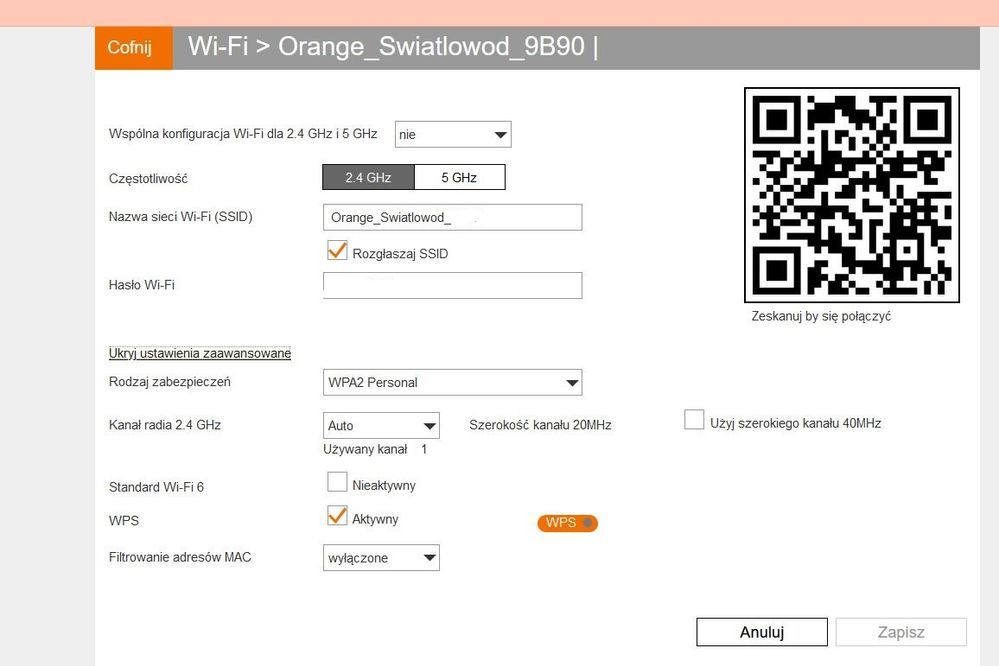Click the Wi-Fi QR code image
Screen dimensions: 999x666
[x=852, y=195]
